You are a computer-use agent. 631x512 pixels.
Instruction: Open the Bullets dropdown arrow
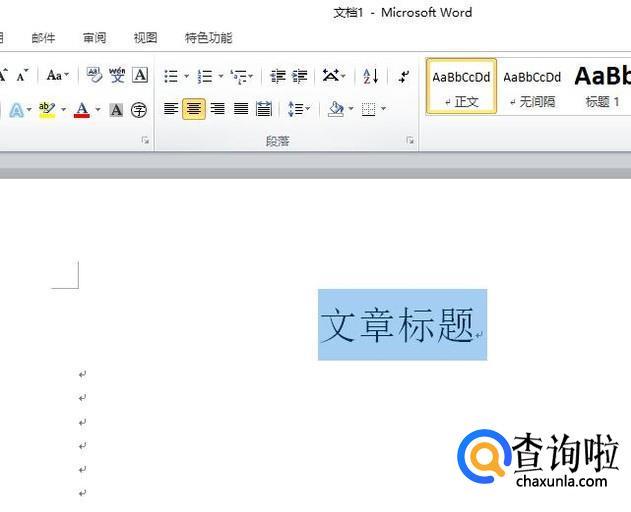[x=186, y=76]
